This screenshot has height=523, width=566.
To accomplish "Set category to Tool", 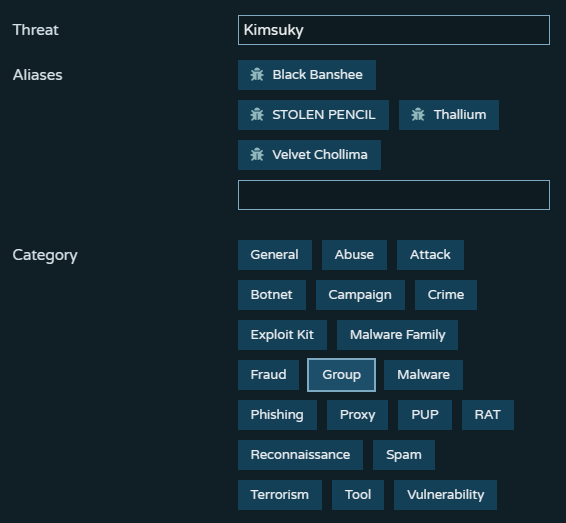I will pos(358,495).
